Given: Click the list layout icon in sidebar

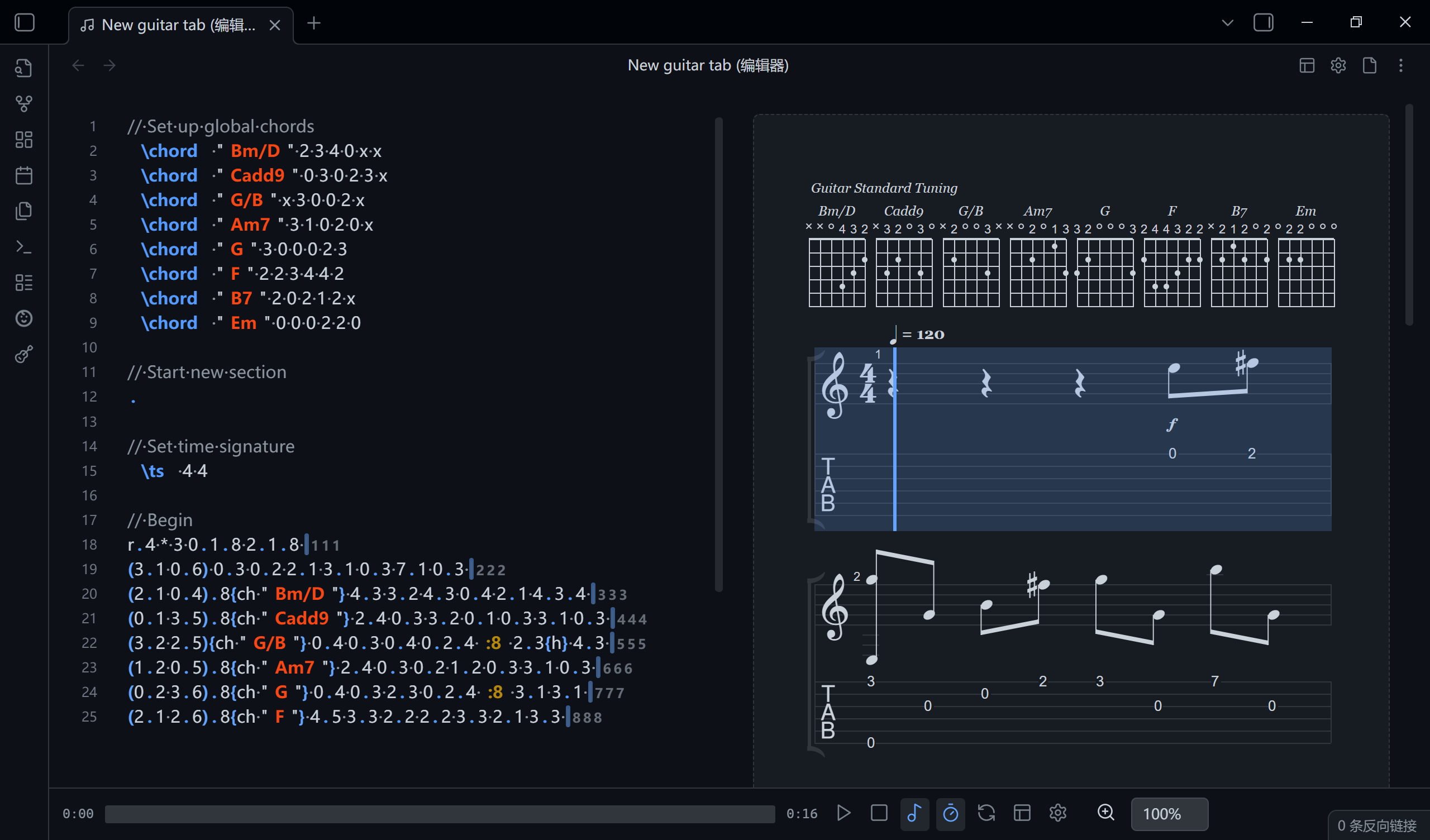Looking at the screenshot, I should pyautogui.click(x=24, y=283).
